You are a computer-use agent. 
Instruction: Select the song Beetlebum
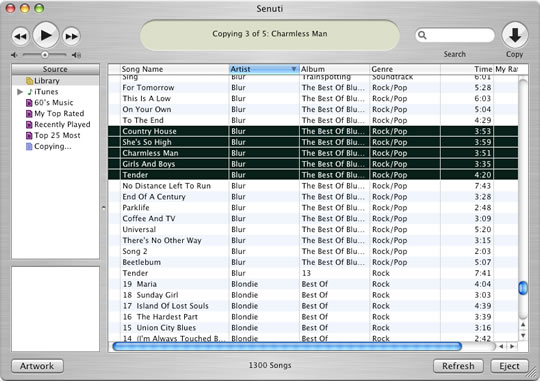tap(313, 262)
